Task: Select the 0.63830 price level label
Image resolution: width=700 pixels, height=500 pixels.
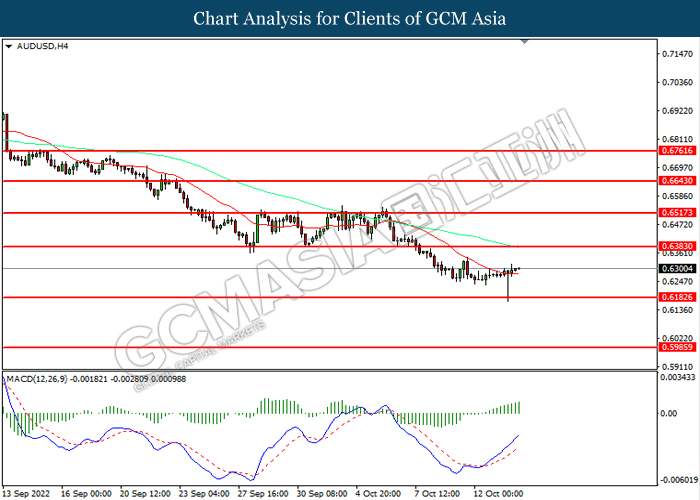Action: (x=677, y=246)
